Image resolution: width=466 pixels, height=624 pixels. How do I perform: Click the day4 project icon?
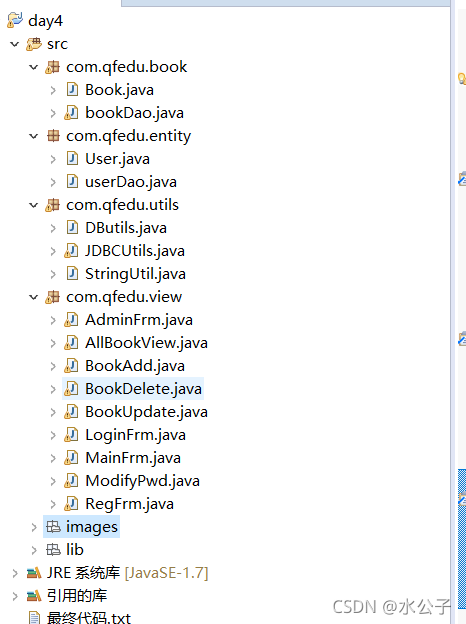(x=15, y=20)
